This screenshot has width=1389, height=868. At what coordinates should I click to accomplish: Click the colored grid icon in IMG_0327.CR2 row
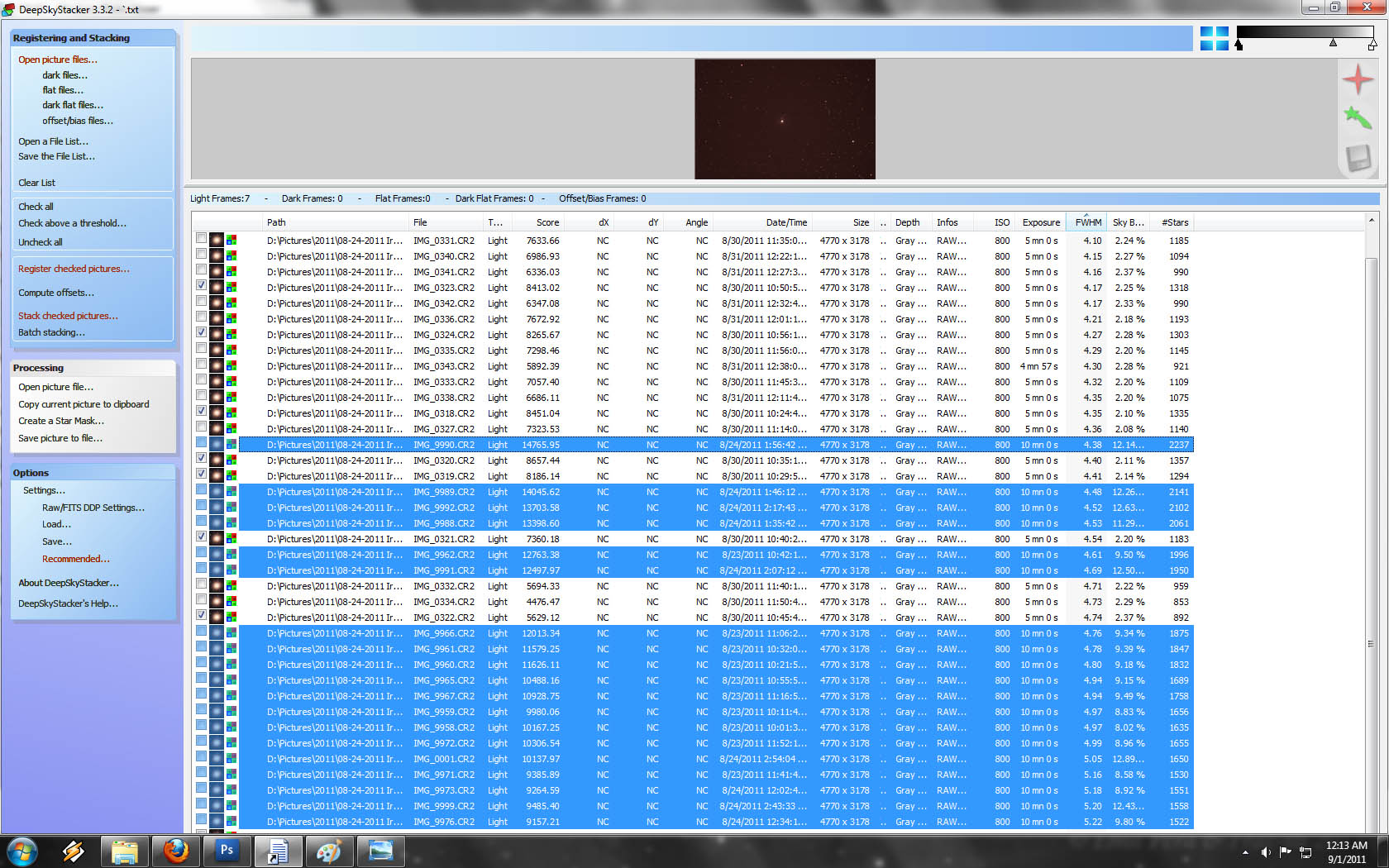231,429
